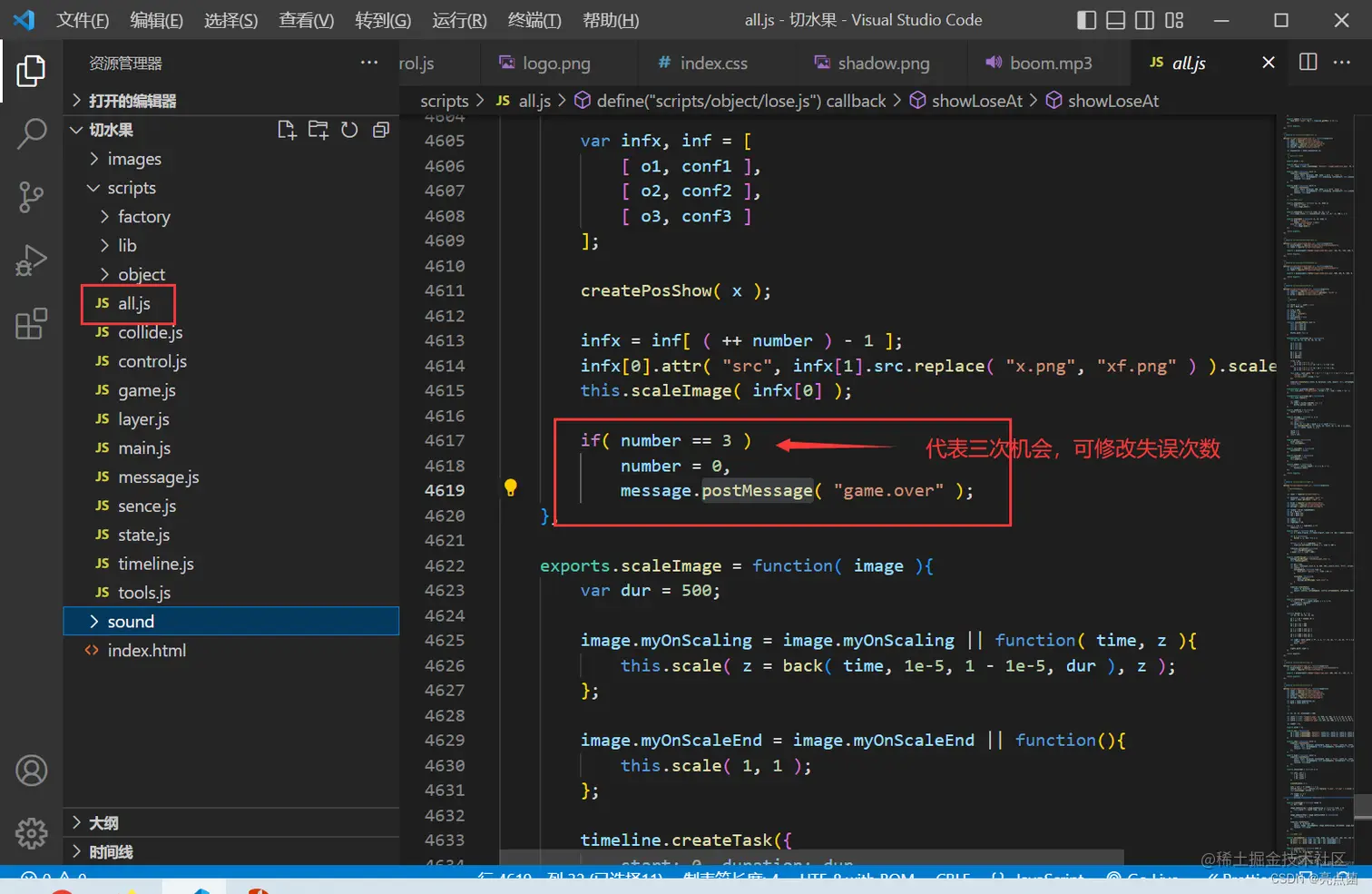
Task: Open the Extensions view
Action: click(31, 323)
